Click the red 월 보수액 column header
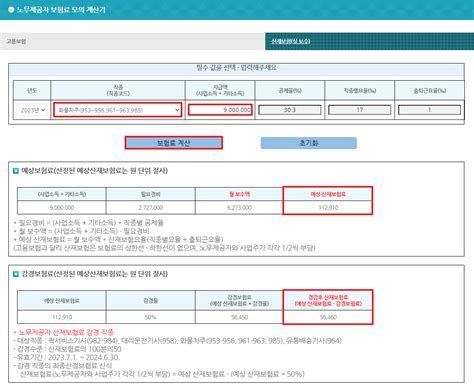This screenshot has width=474, height=386. tap(239, 194)
